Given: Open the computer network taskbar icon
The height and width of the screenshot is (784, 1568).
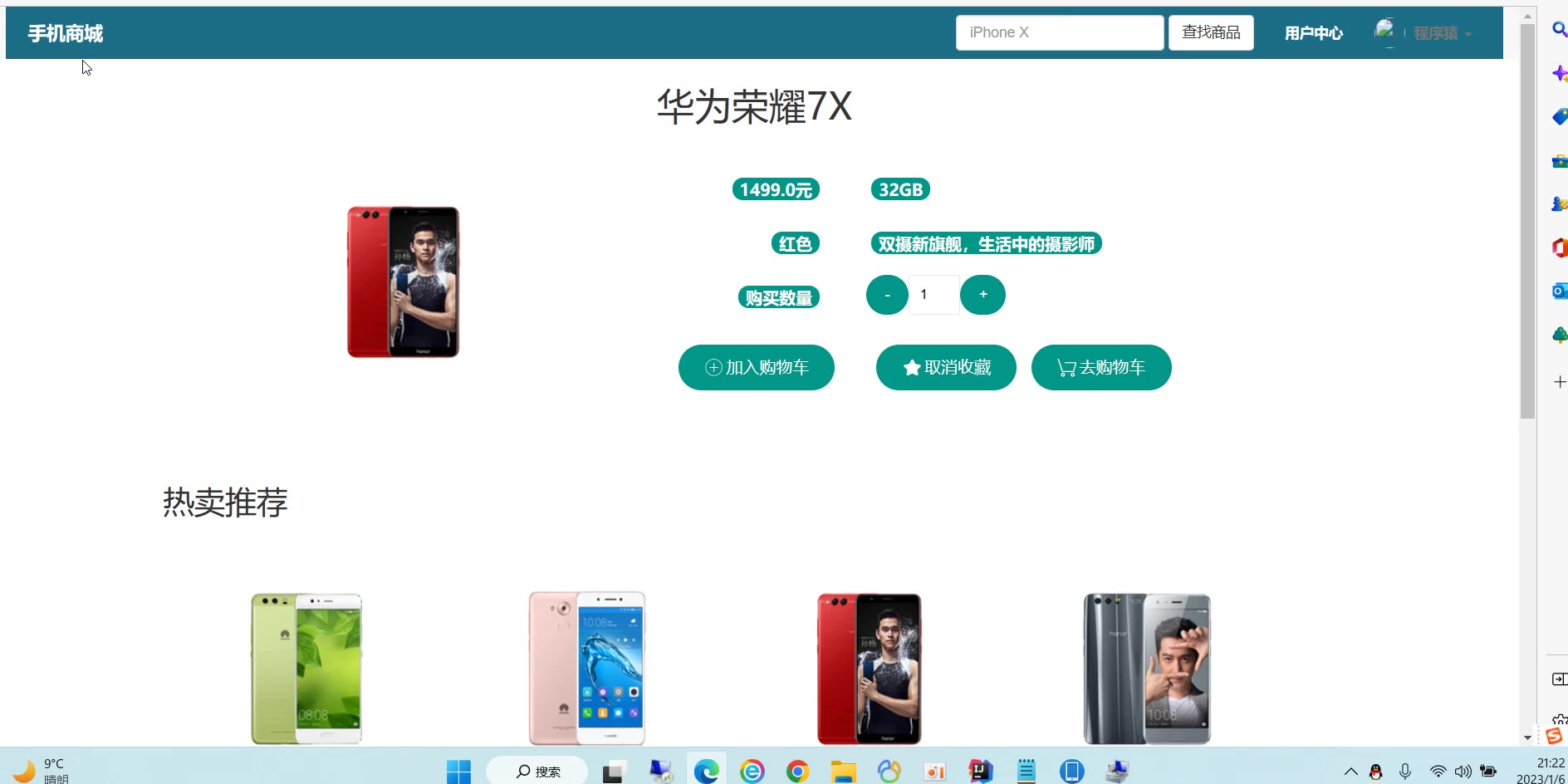Looking at the screenshot, I should coord(1117,772).
